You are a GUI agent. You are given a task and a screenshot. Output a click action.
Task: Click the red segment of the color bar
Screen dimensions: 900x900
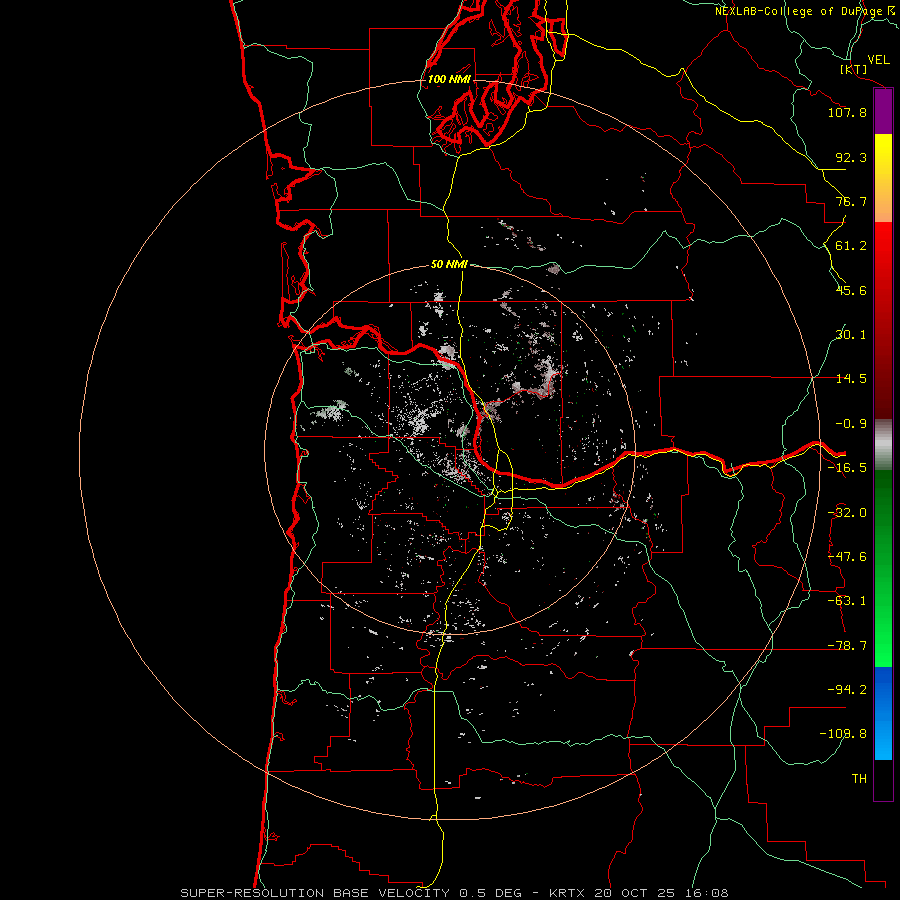click(x=883, y=320)
